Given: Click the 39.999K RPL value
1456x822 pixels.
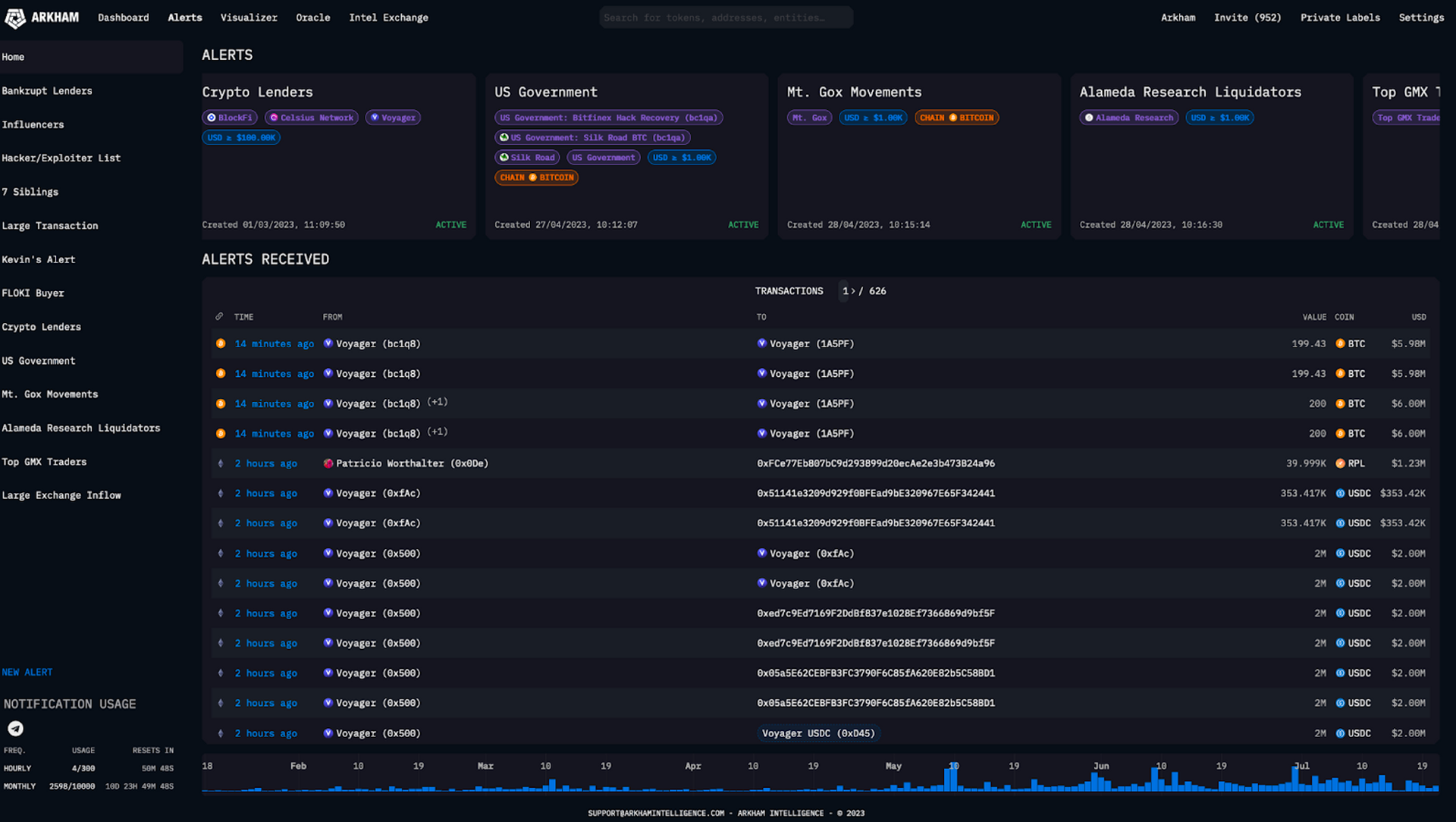Looking at the screenshot, I should pyautogui.click(x=1306, y=463).
